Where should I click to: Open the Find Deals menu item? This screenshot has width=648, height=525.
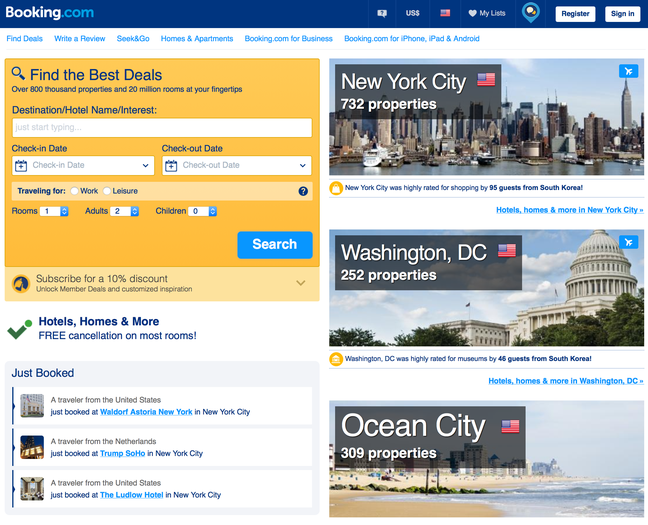[24, 38]
